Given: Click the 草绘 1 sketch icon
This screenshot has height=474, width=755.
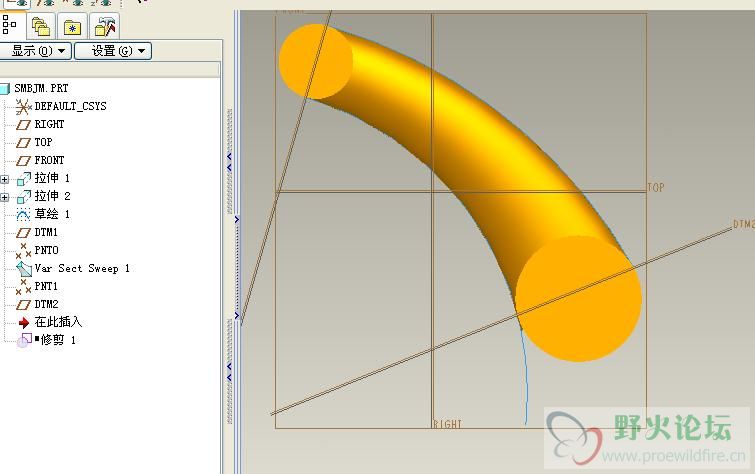Looking at the screenshot, I should point(23,214).
